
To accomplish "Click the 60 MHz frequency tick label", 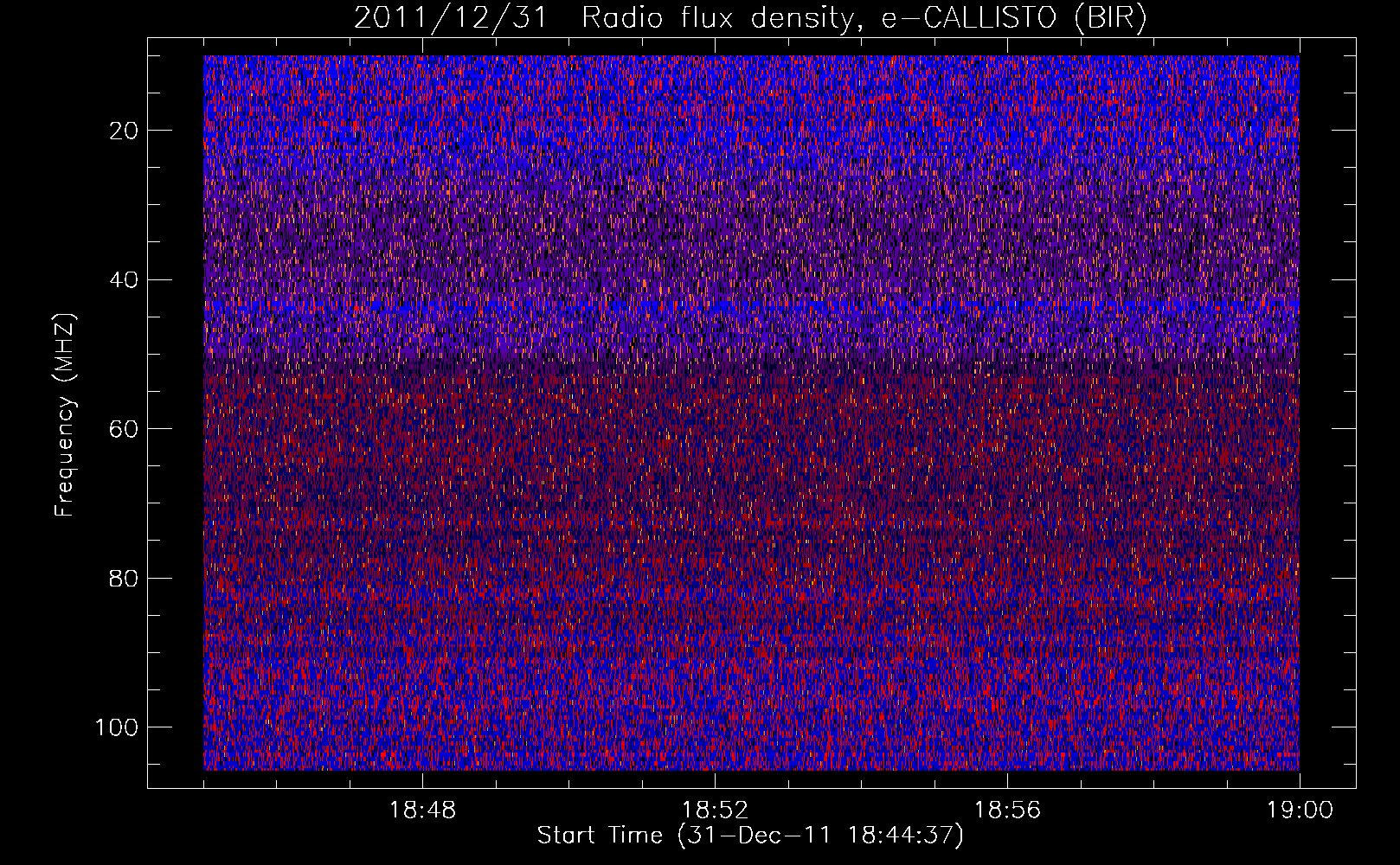I will 125,429.
